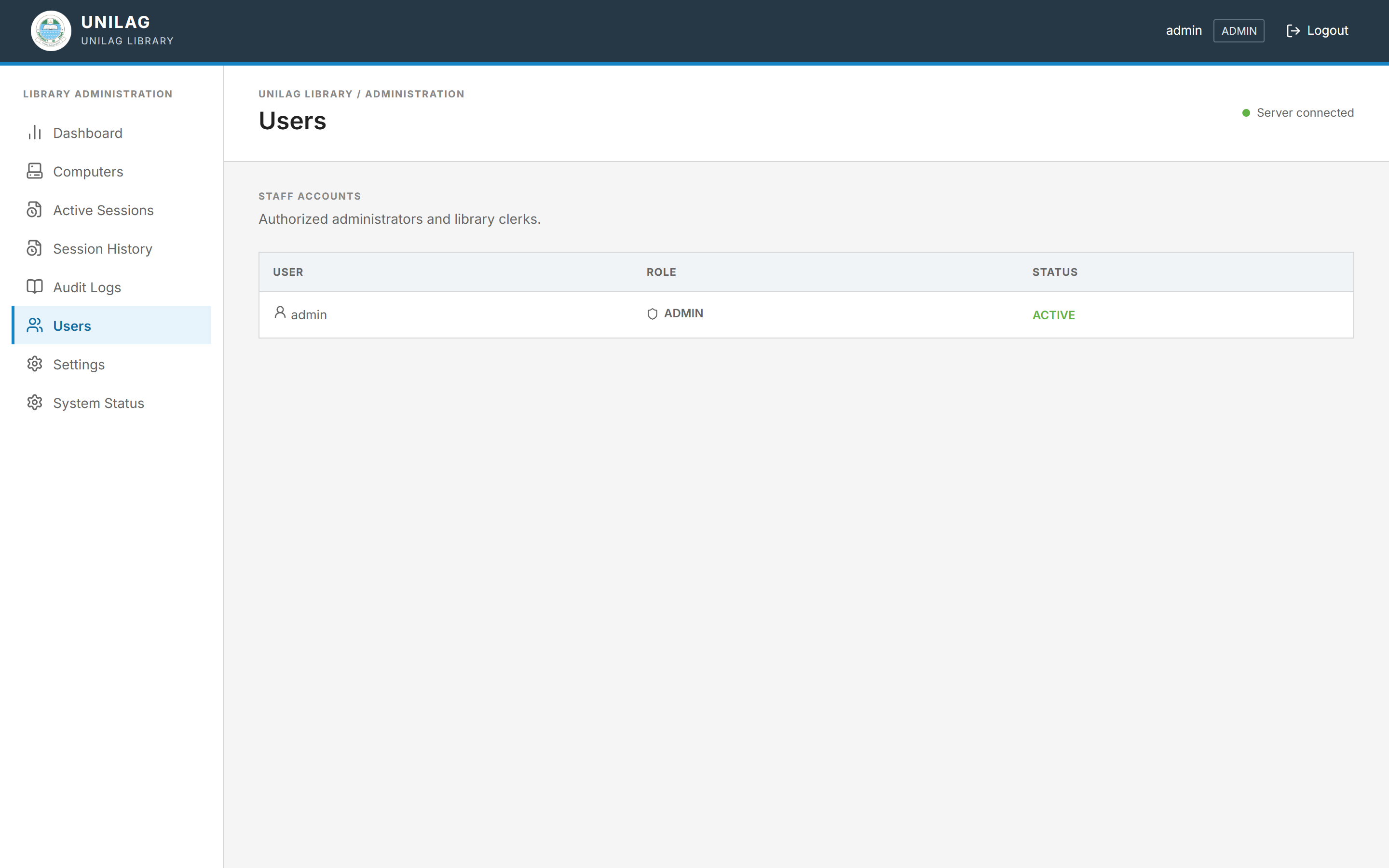The image size is (1389, 868).
Task: Click the green Server connected dot
Action: [1246, 113]
